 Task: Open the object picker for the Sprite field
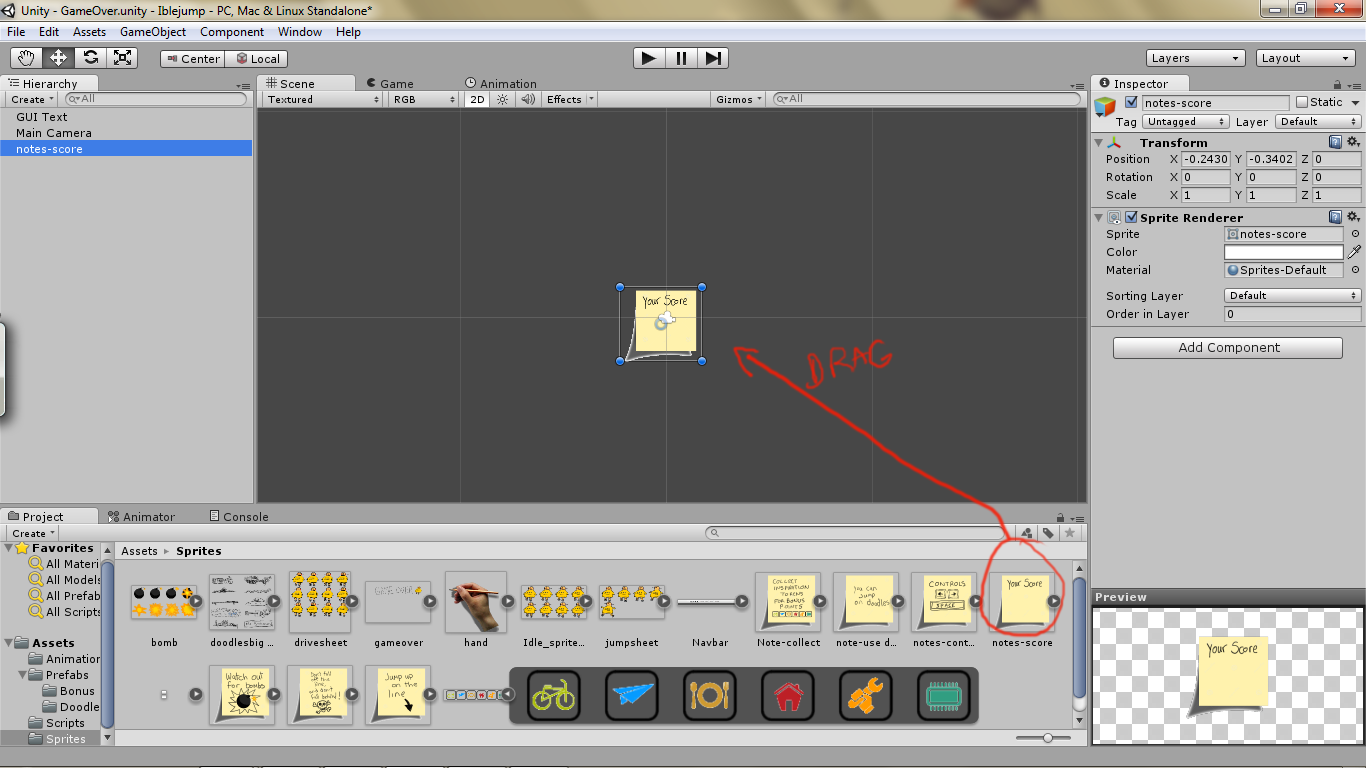pos(1355,234)
